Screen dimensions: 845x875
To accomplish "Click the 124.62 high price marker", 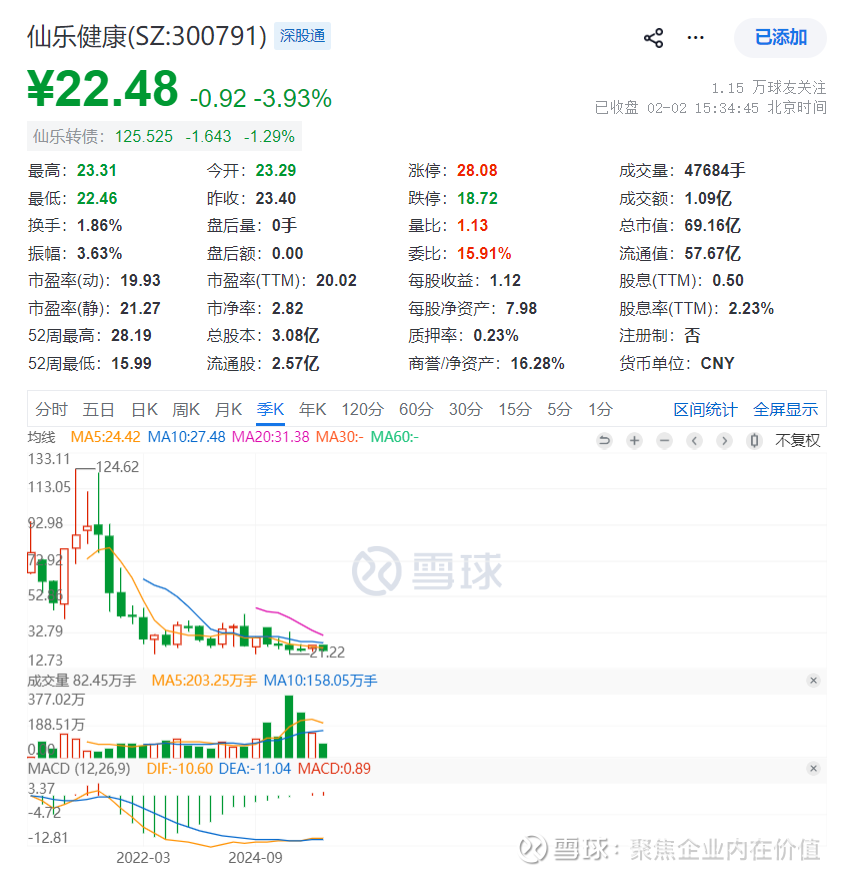I will tap(117, 467).
